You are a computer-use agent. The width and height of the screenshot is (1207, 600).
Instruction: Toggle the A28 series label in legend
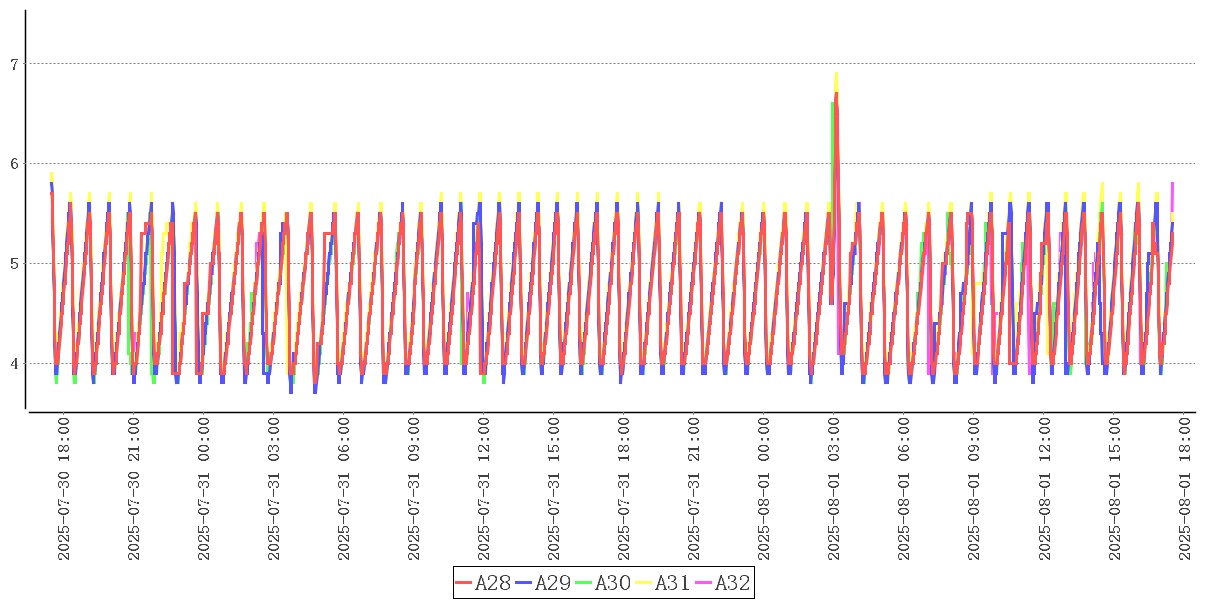pos(492,583)
